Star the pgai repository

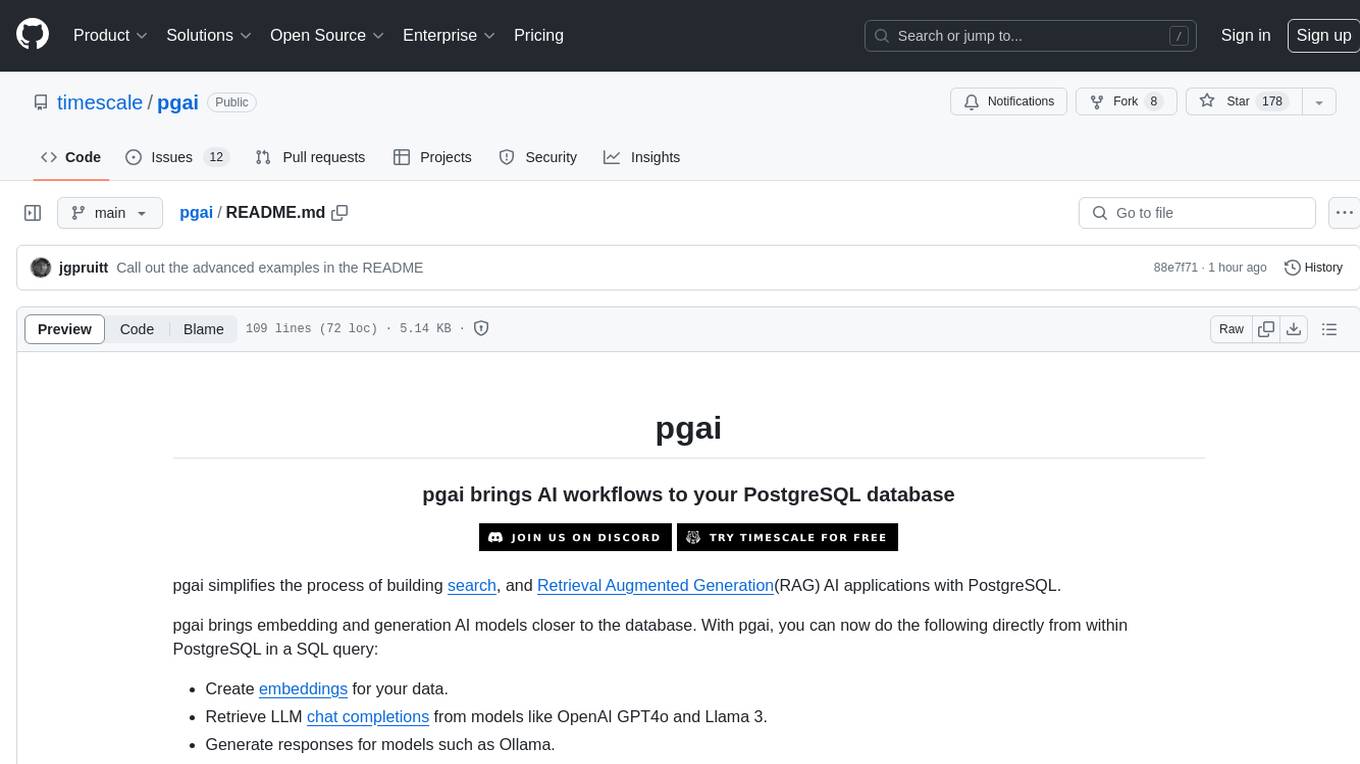click(1243, 102)
